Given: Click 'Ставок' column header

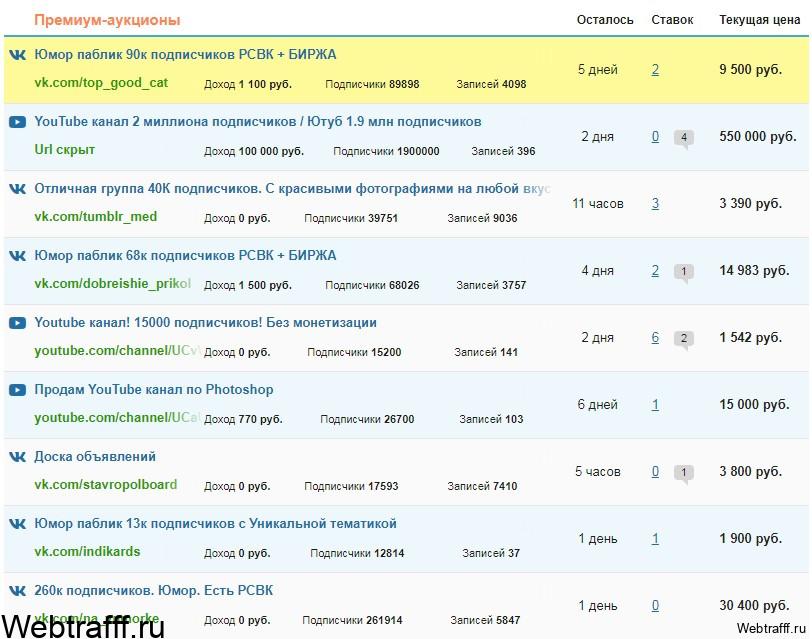Looking at the screenshot, I should click(672, 20).
